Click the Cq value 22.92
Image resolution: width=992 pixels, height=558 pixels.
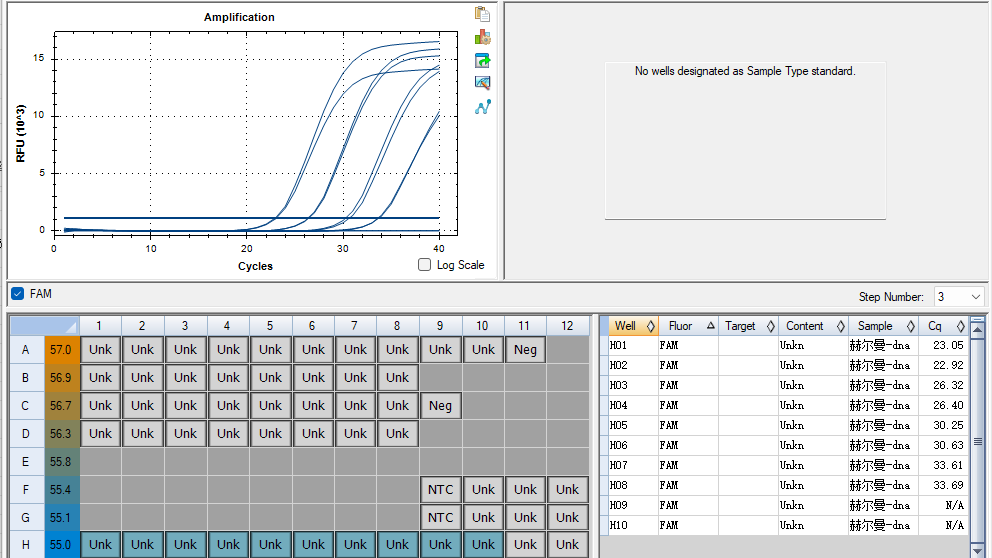tap(948, 365)
